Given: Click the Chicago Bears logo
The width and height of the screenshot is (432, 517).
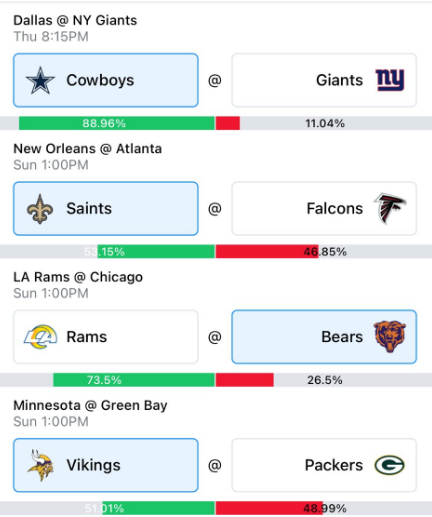Looking at the screenshot, I should pyautogui.click(x=390, y=337).
